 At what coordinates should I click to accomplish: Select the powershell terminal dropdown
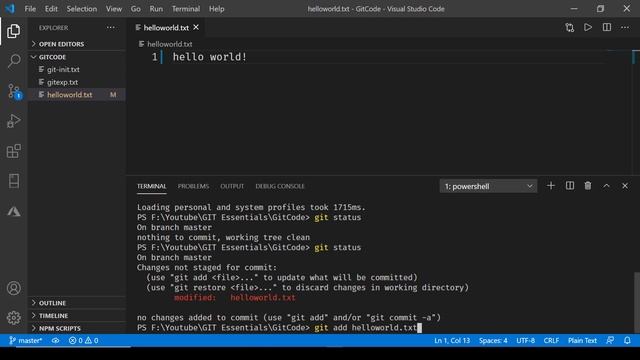pos(488,186)
